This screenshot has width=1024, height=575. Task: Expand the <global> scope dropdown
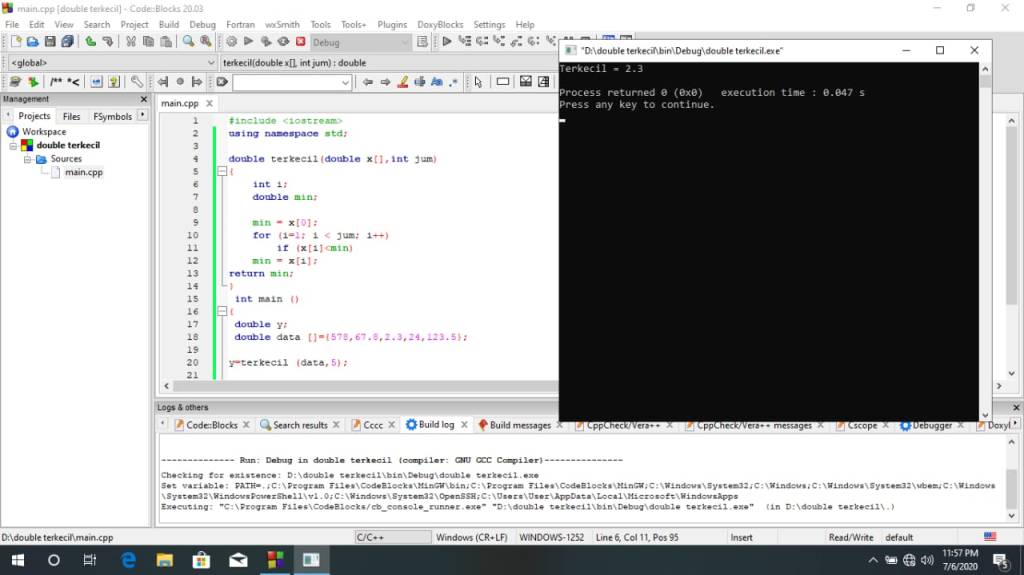(x=210, y=62)
